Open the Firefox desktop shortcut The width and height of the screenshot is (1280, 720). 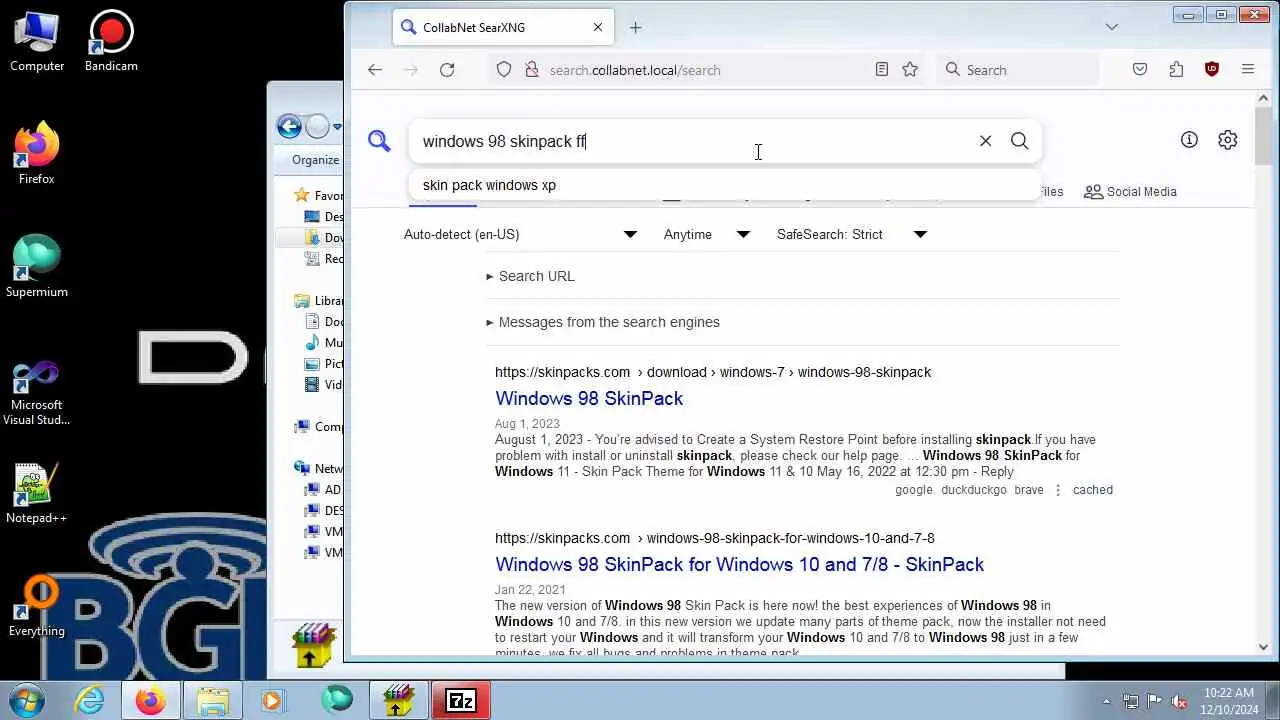(37, 153)
